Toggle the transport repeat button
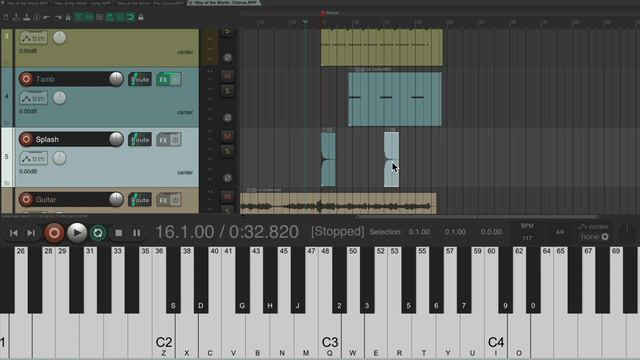Image resolution: width=640 pixels, height=360 pixels. [x=98, y=233]
